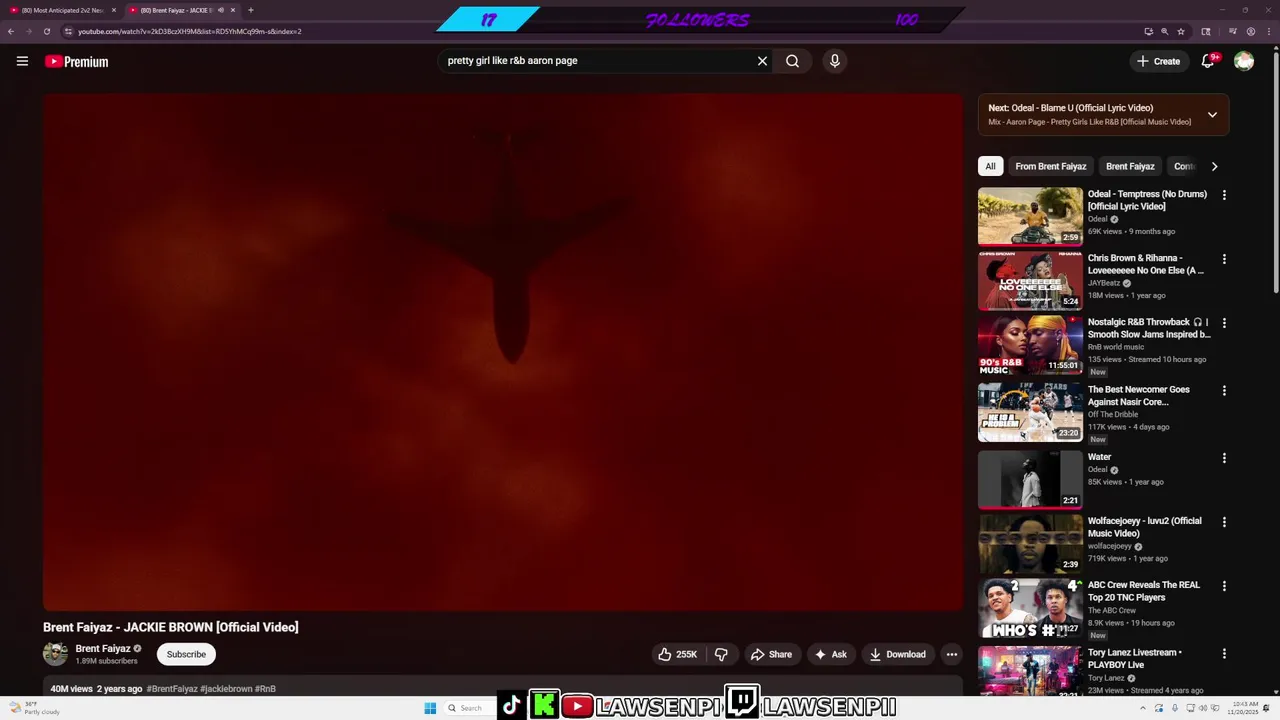
Task: Open options for Wolfacejoeyy luvu2 video
Action: [x=1224, y=522]
